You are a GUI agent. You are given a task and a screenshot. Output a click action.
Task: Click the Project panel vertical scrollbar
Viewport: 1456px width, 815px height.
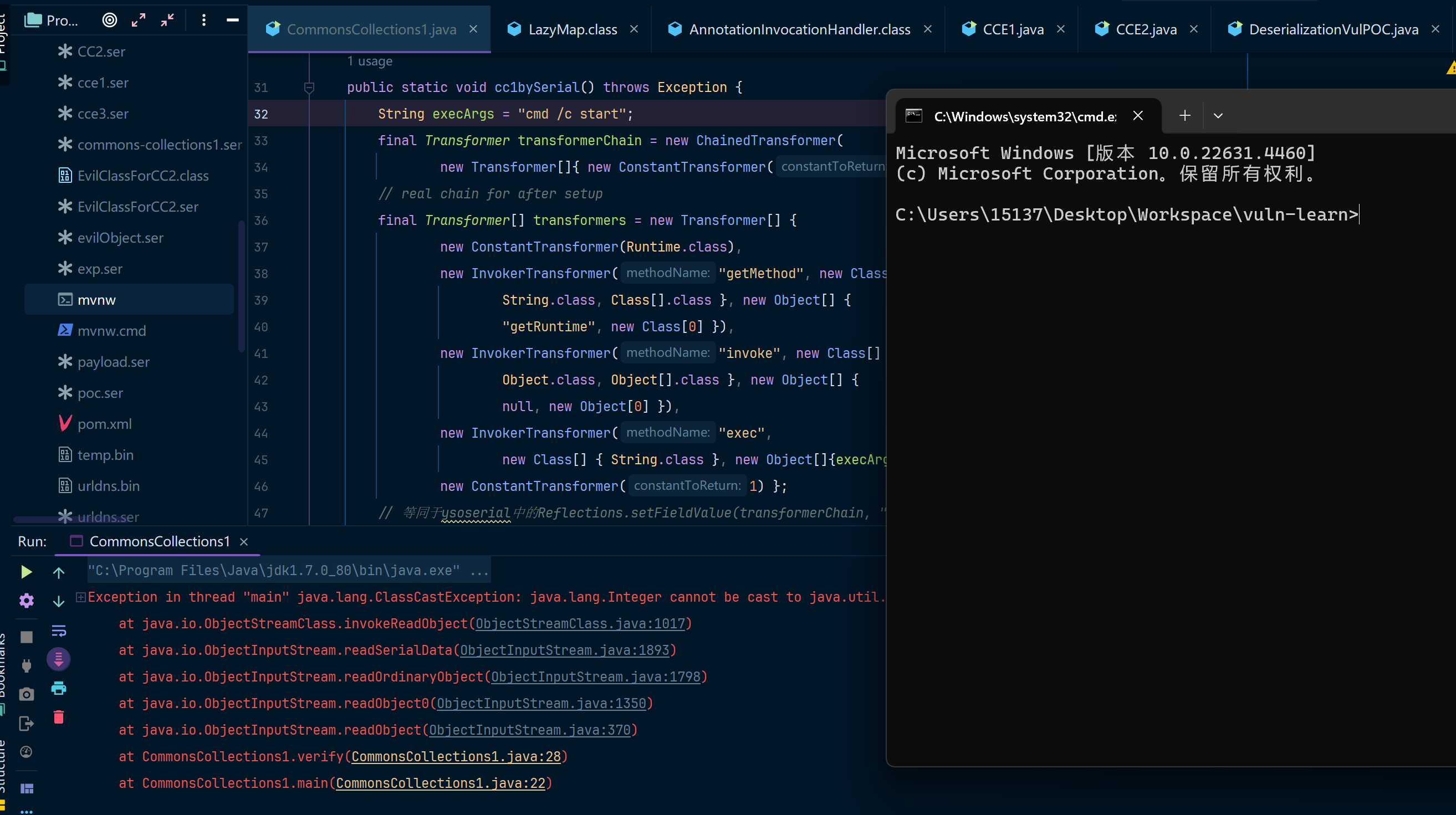242,285
